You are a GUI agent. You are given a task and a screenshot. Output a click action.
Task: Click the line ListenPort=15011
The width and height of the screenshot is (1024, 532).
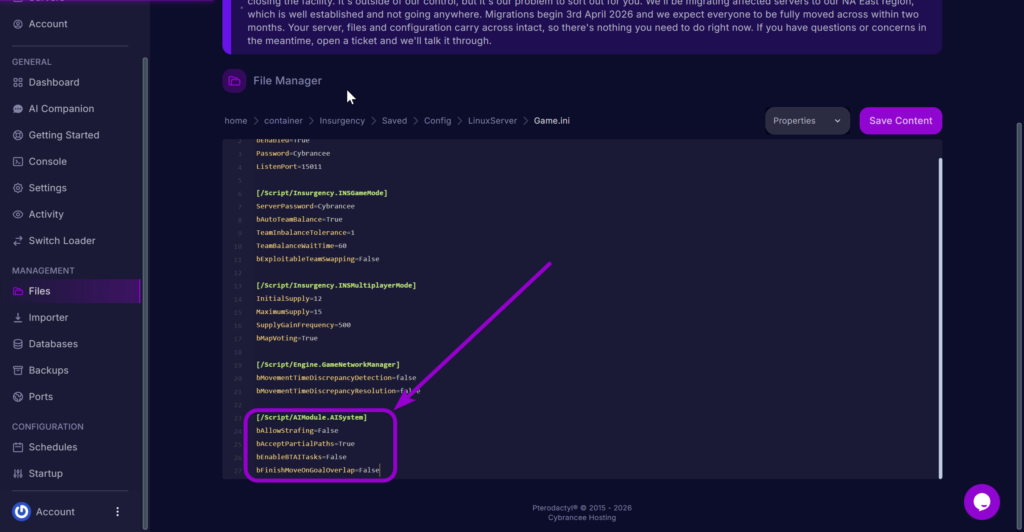(x=289, y=166)
